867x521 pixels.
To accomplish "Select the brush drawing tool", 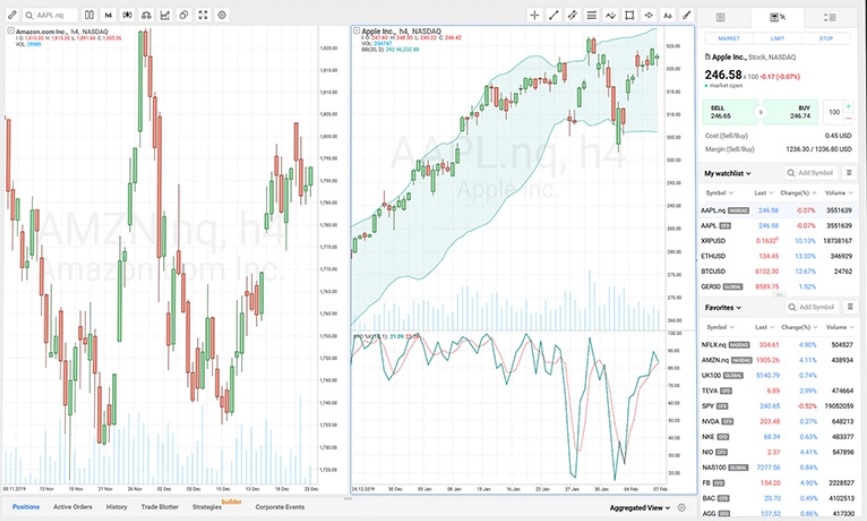I will [686, 15].
